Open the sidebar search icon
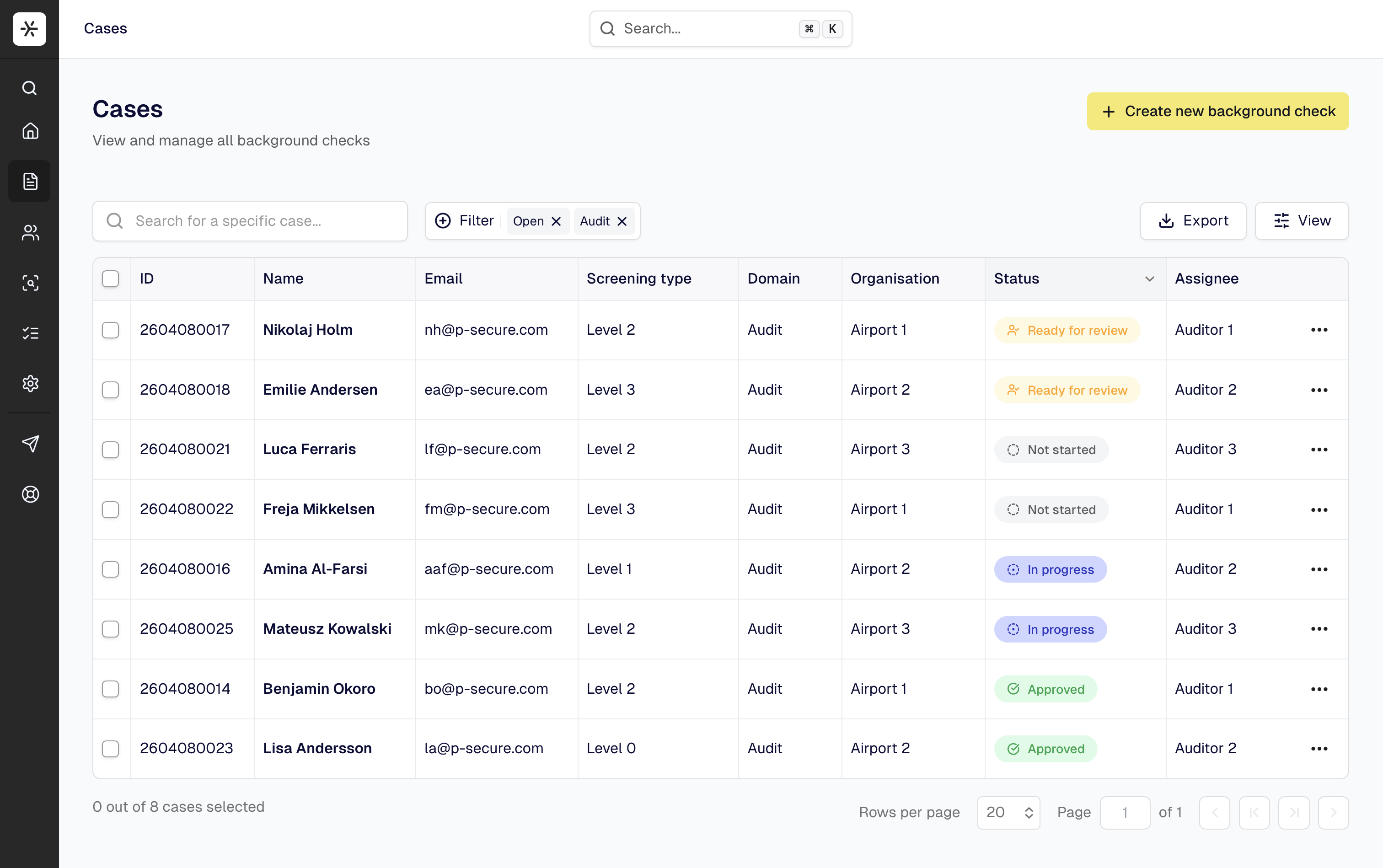This screenshot has height=868, width=1383. click(29, 88)
